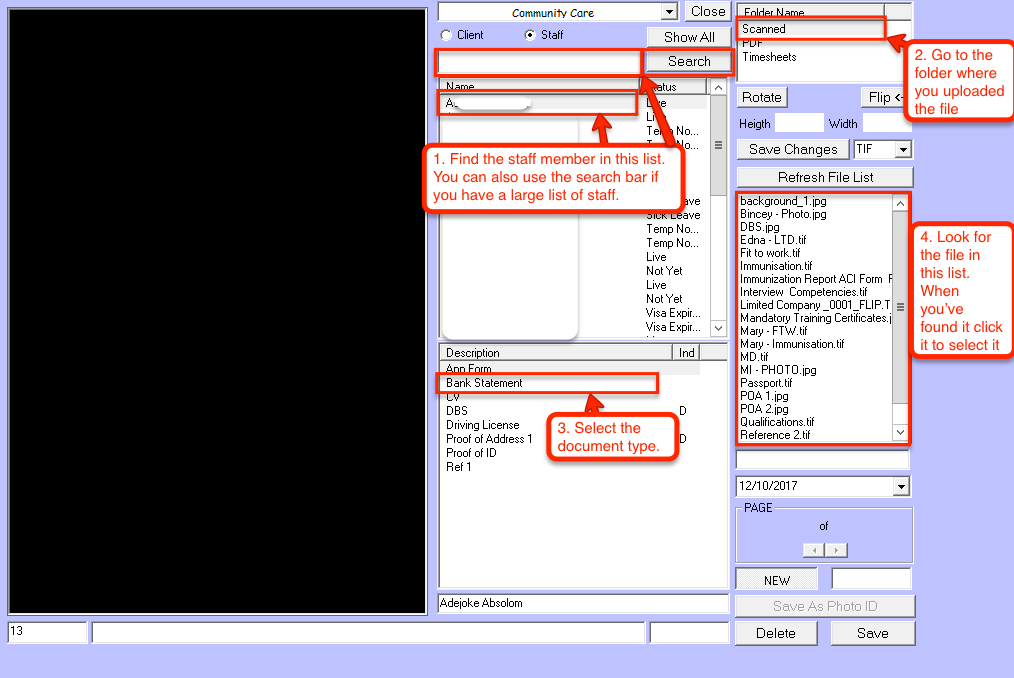Select Bank Statement document type
1014x678 pixels.
click(x=484, y=383)
